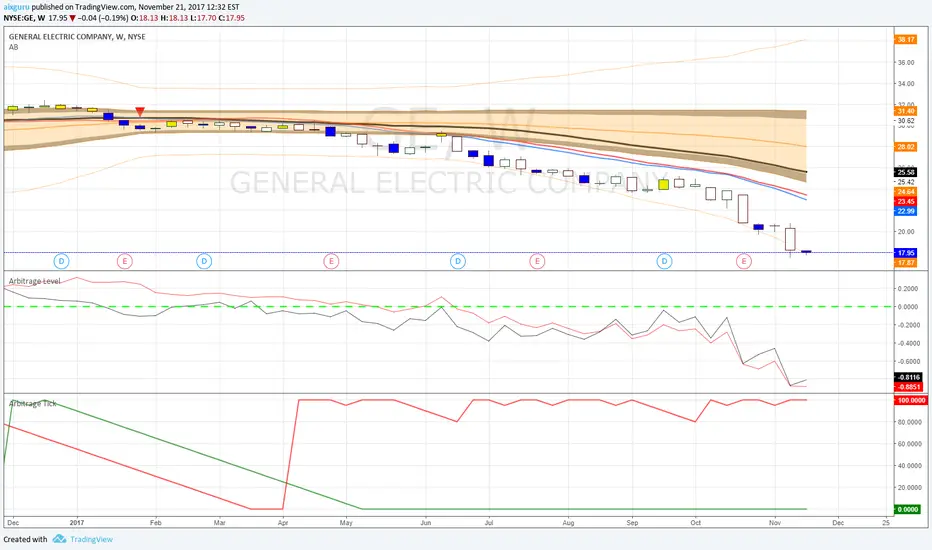Screen dimensions: 932x550
Task: Click the Oct label on time axis
Action: [695, 523]
